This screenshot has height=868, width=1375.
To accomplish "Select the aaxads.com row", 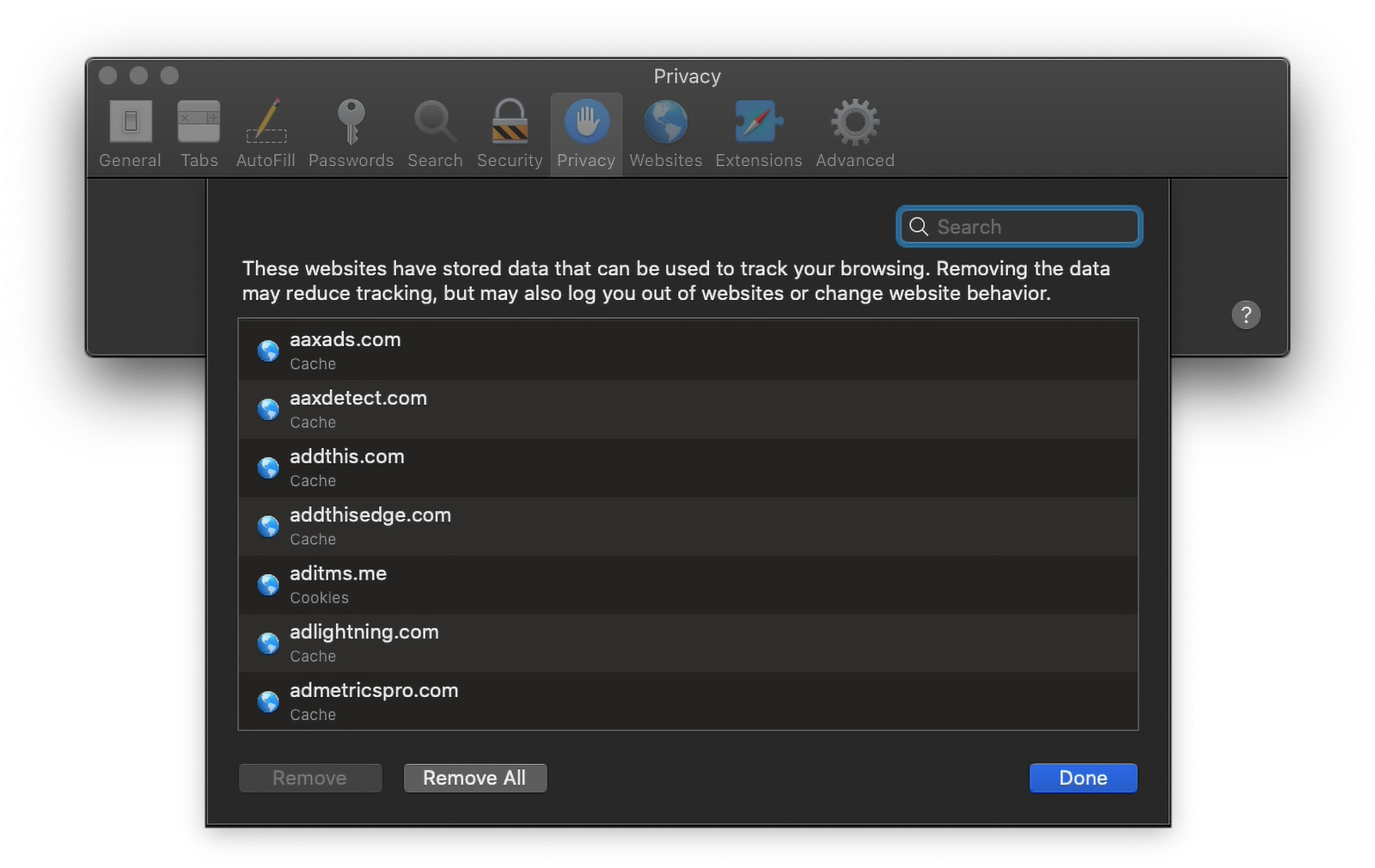I will point(687,351).
